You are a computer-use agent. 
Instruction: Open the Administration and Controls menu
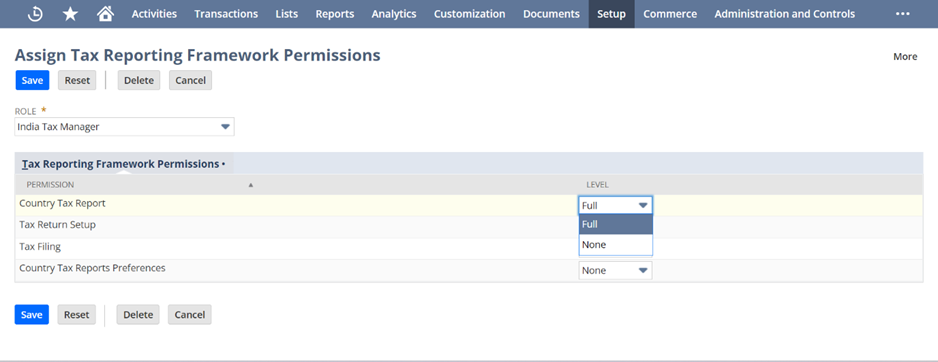785,14
